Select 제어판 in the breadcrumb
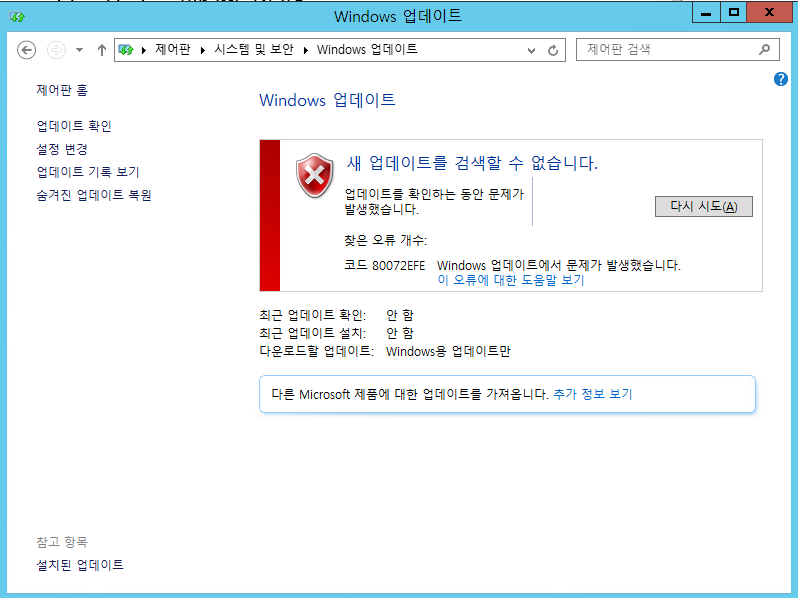Viewport: 798px width, 598px height. (x=173, y=49)
